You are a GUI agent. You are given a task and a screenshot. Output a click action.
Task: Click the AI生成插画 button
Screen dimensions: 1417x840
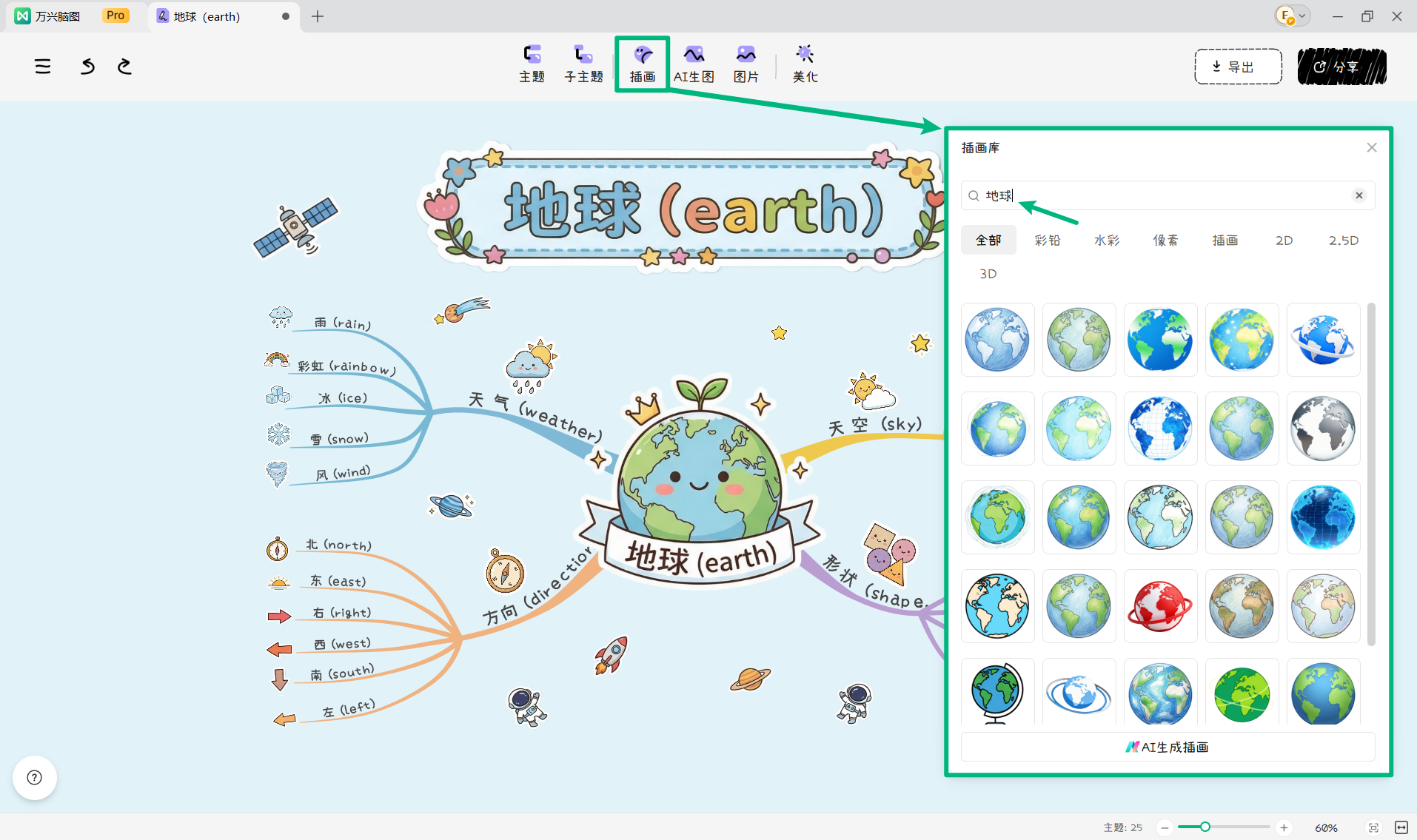pos(1168,747)
